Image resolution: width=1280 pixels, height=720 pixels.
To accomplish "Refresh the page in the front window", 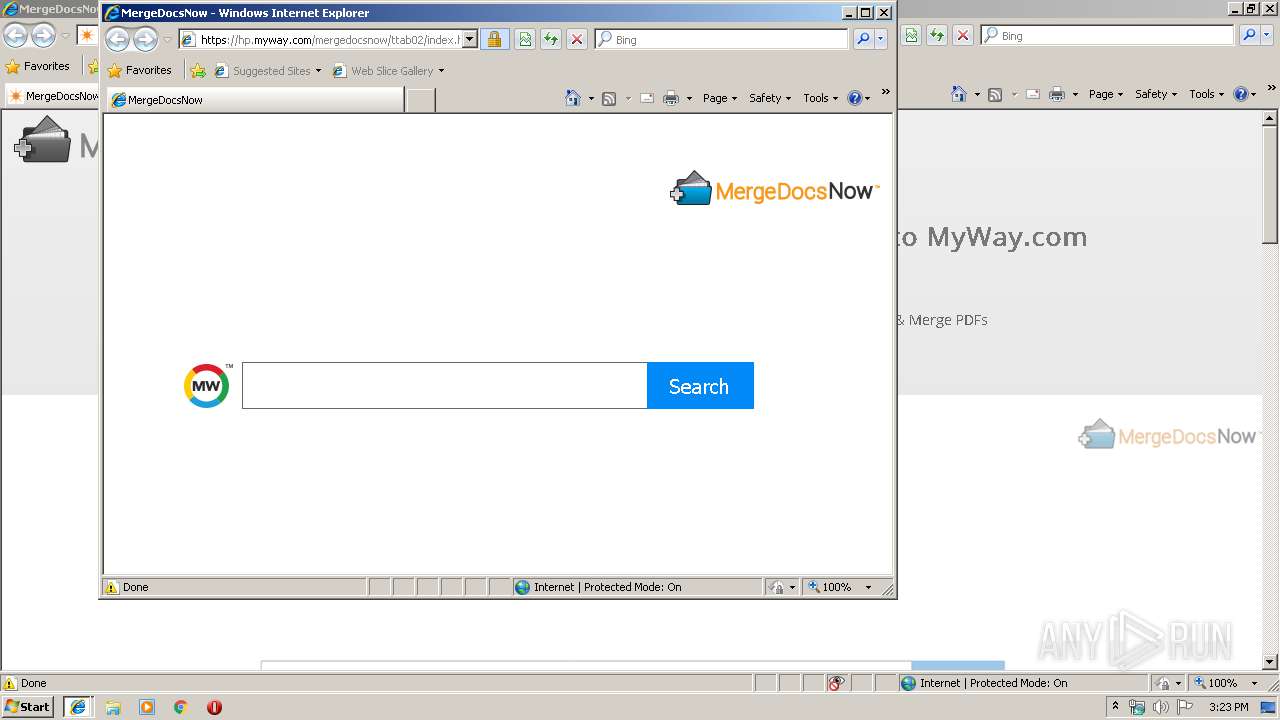I will (550, 39).
